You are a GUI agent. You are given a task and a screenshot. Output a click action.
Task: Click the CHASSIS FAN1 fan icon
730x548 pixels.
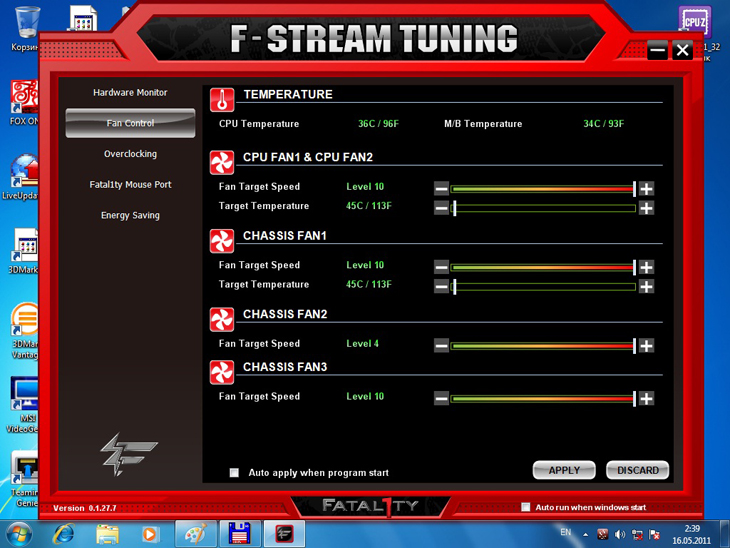221,240
